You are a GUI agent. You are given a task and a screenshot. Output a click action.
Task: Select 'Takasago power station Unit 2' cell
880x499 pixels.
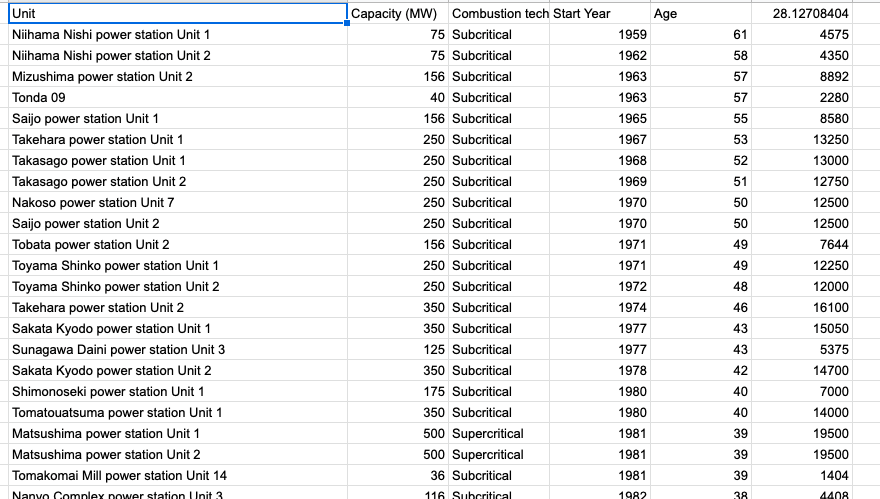[x=178, y=182]
